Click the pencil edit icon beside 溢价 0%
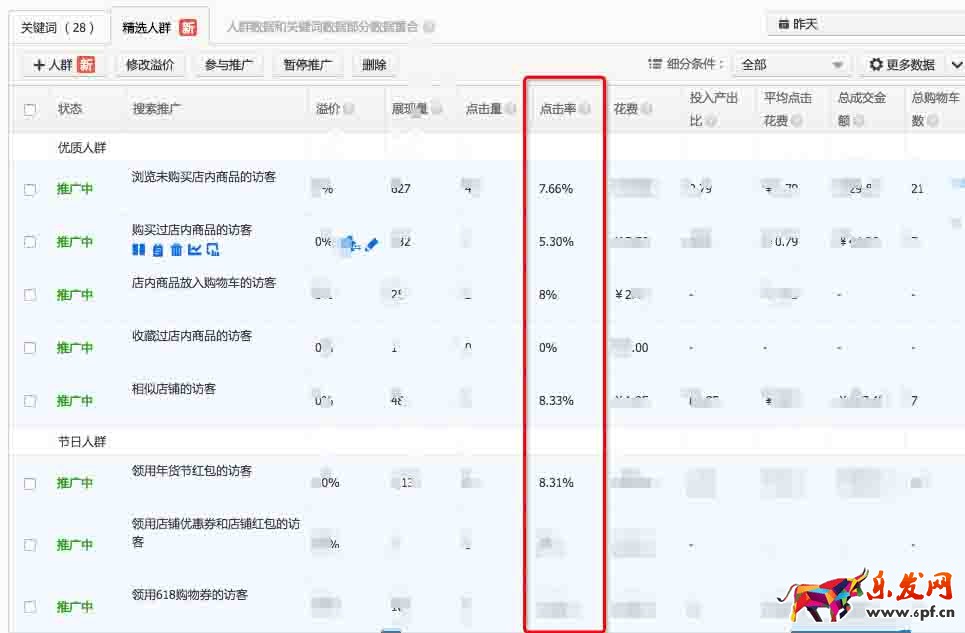Screen dimensions: 965x633 tap(371, 243)
